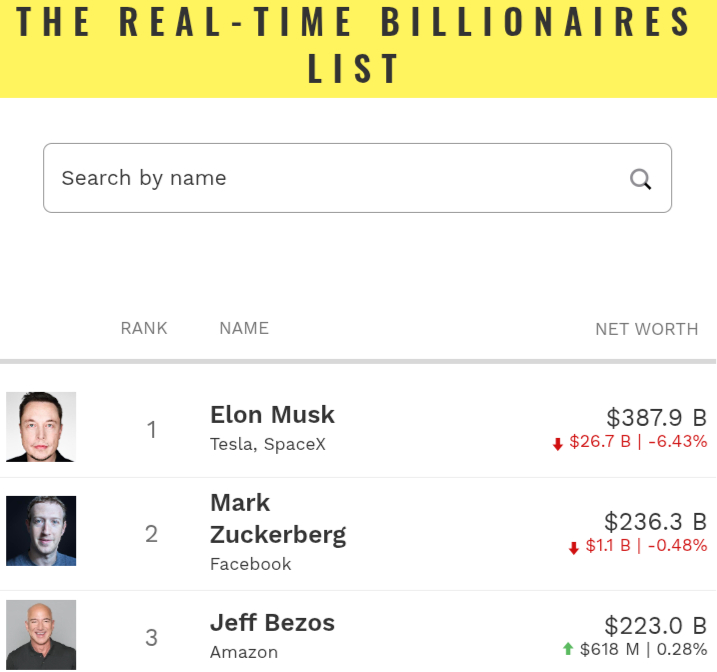
Task: Sort by the NET WORTH column header
Action: pos(646,329)
